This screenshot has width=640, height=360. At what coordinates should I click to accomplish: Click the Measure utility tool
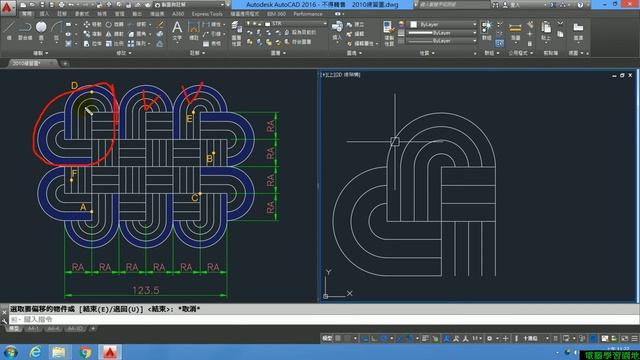(x=515, y=31)
